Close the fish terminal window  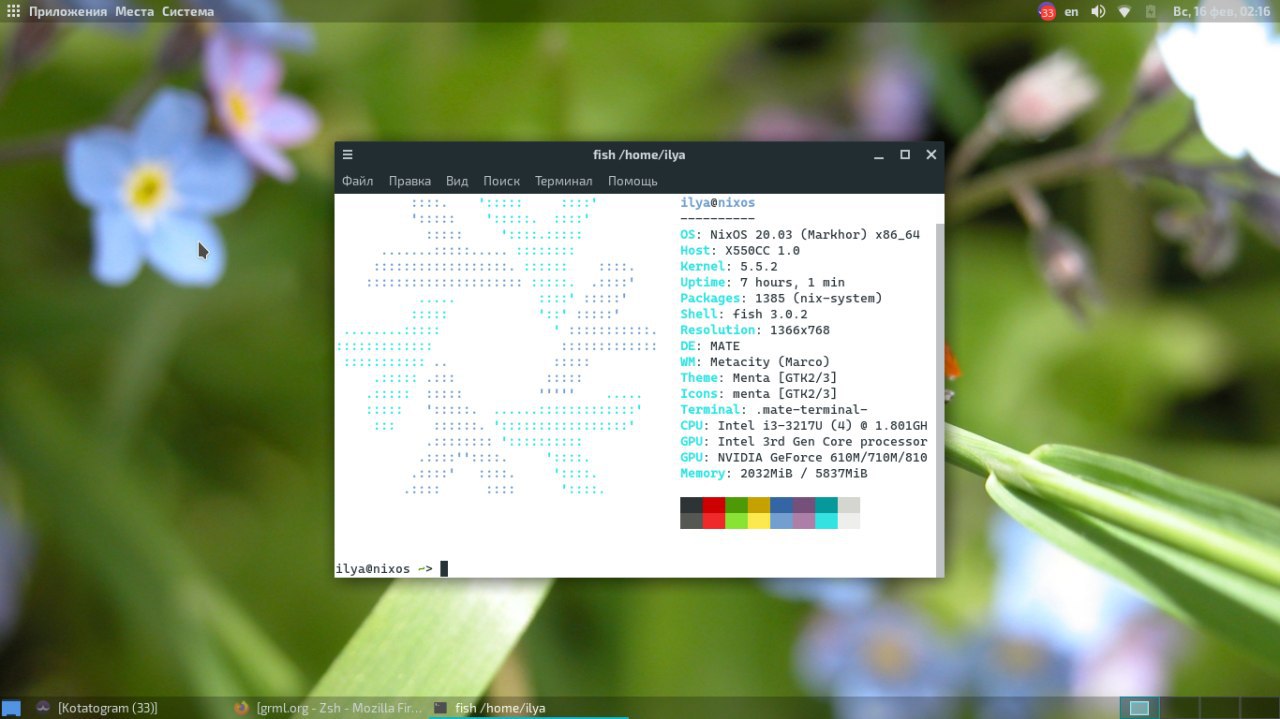click(x=931, y=155)
